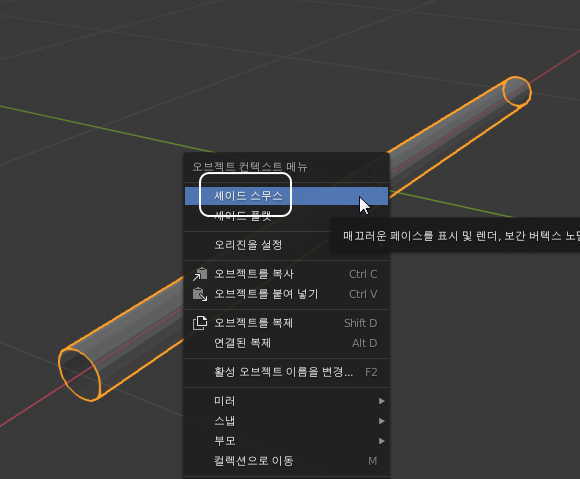This screenshot has height=479, width=580.
Task: Click the Shift D shortcut label
Action: click(x=361, y=323)
